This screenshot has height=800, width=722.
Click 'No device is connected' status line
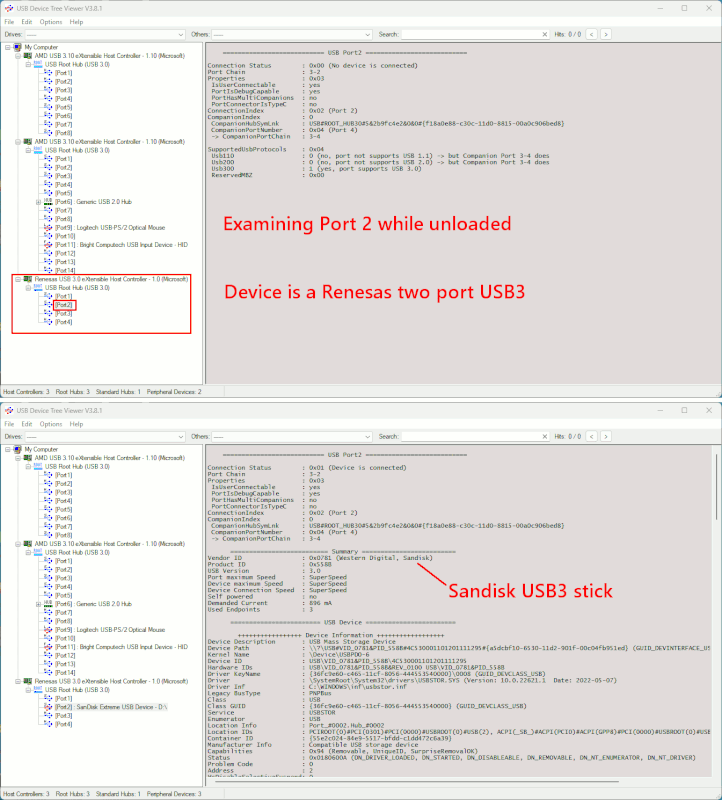312,66
